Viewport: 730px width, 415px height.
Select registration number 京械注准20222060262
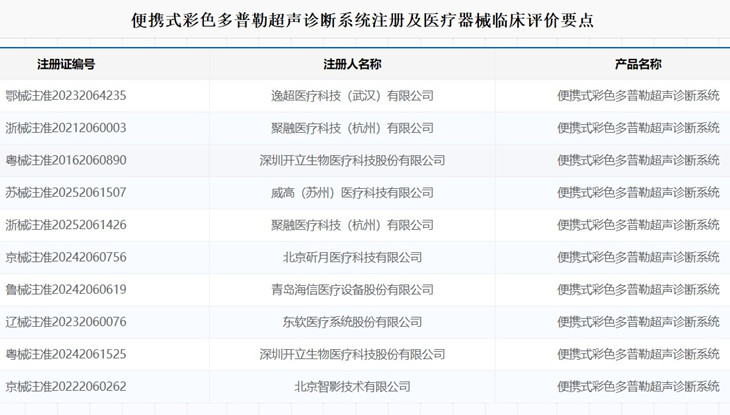pos(66,387)
